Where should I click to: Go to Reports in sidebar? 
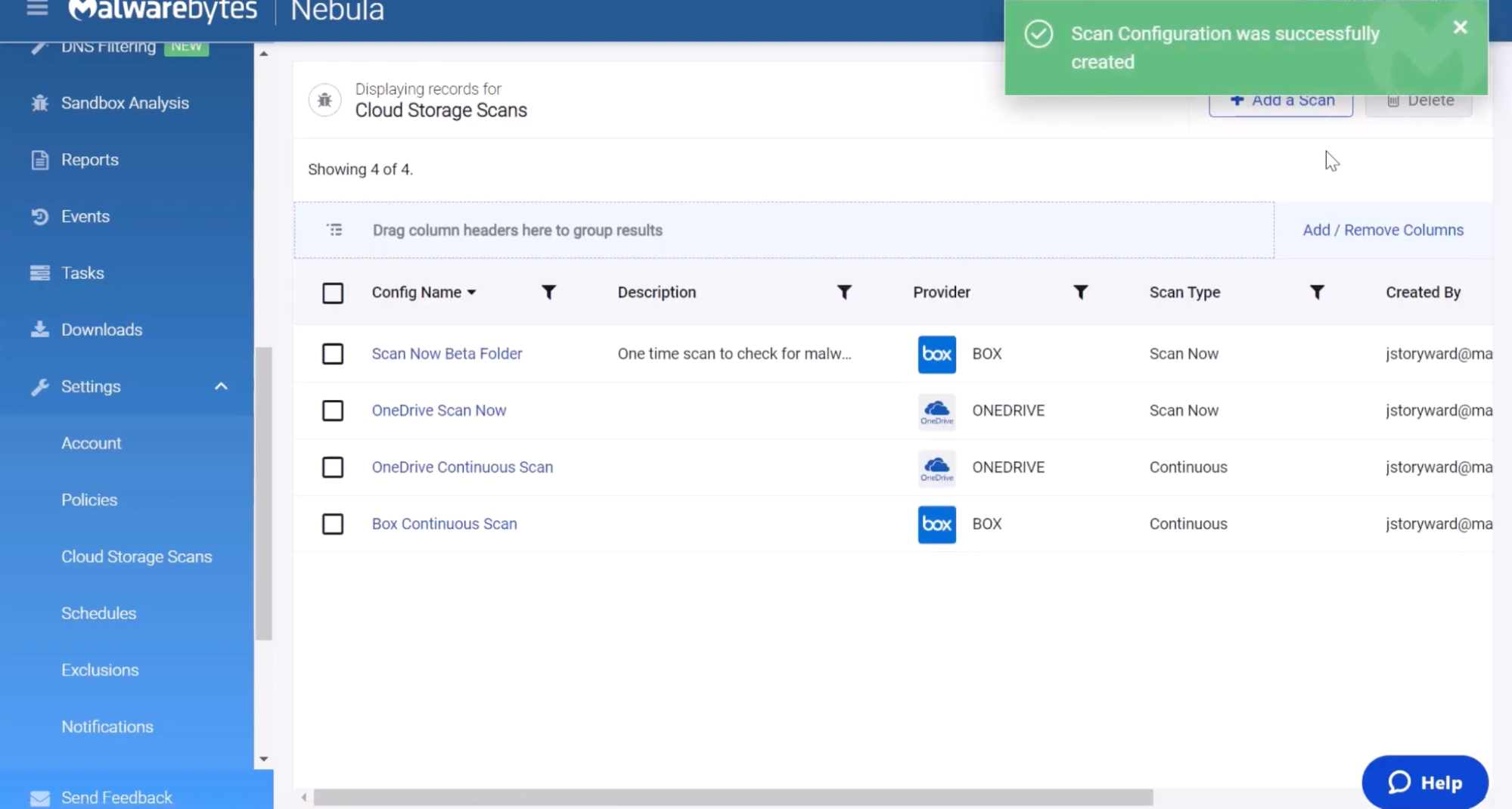point(89,160)
